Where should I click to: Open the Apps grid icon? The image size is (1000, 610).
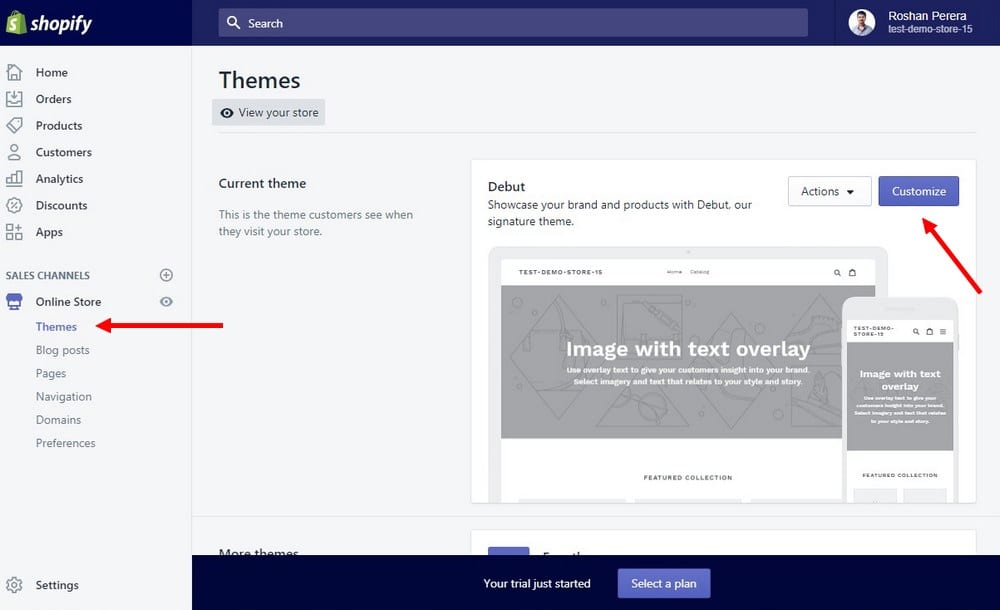click(x=14, y=232)
